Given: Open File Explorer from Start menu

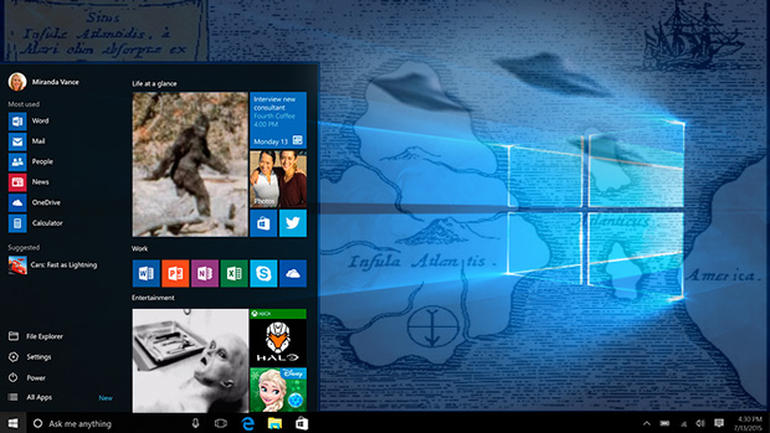Looking at the screenshot, I should point(36,337).
